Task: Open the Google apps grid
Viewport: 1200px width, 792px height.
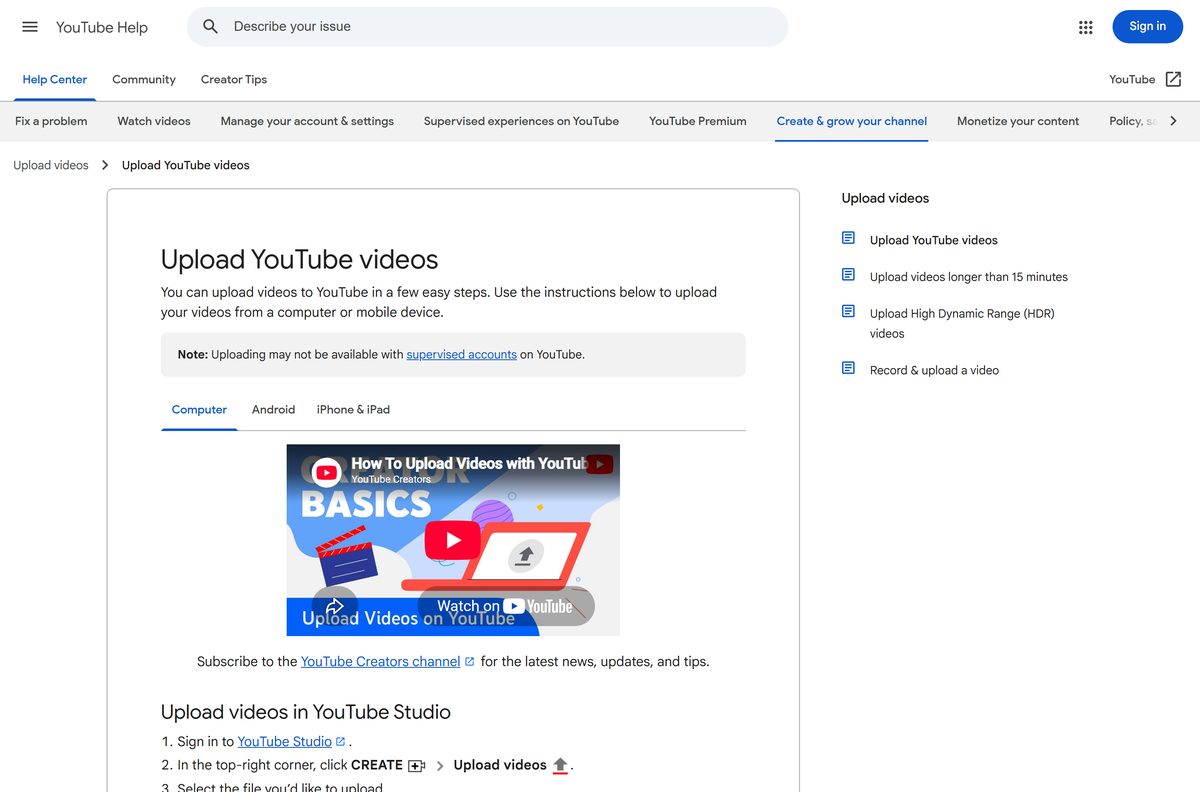Action: (x=1086, y=27)
